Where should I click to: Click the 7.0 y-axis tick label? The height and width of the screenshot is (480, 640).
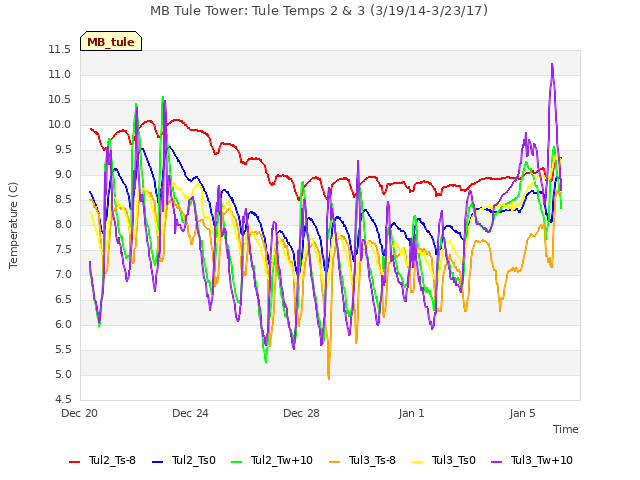(x=63, y=275)
